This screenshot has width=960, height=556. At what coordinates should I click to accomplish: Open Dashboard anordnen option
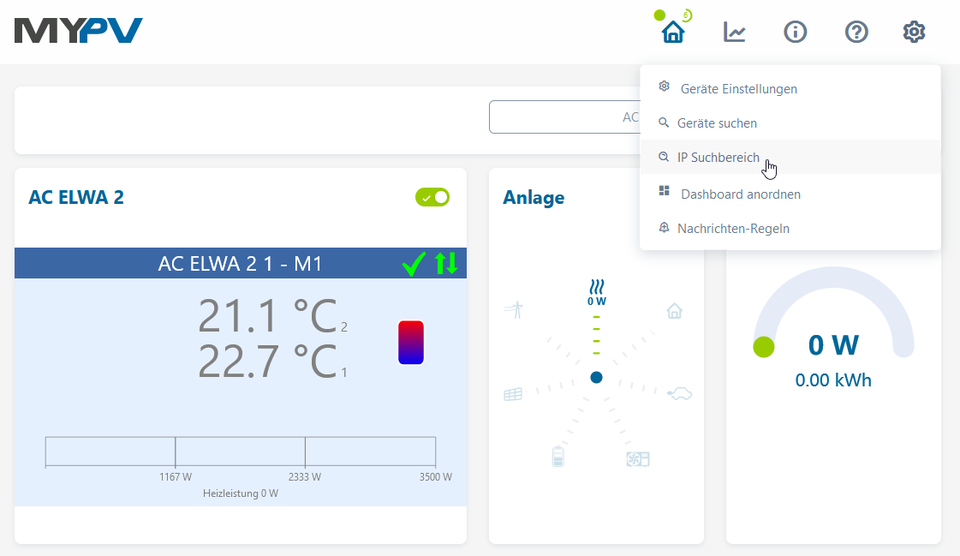point(740,194)
